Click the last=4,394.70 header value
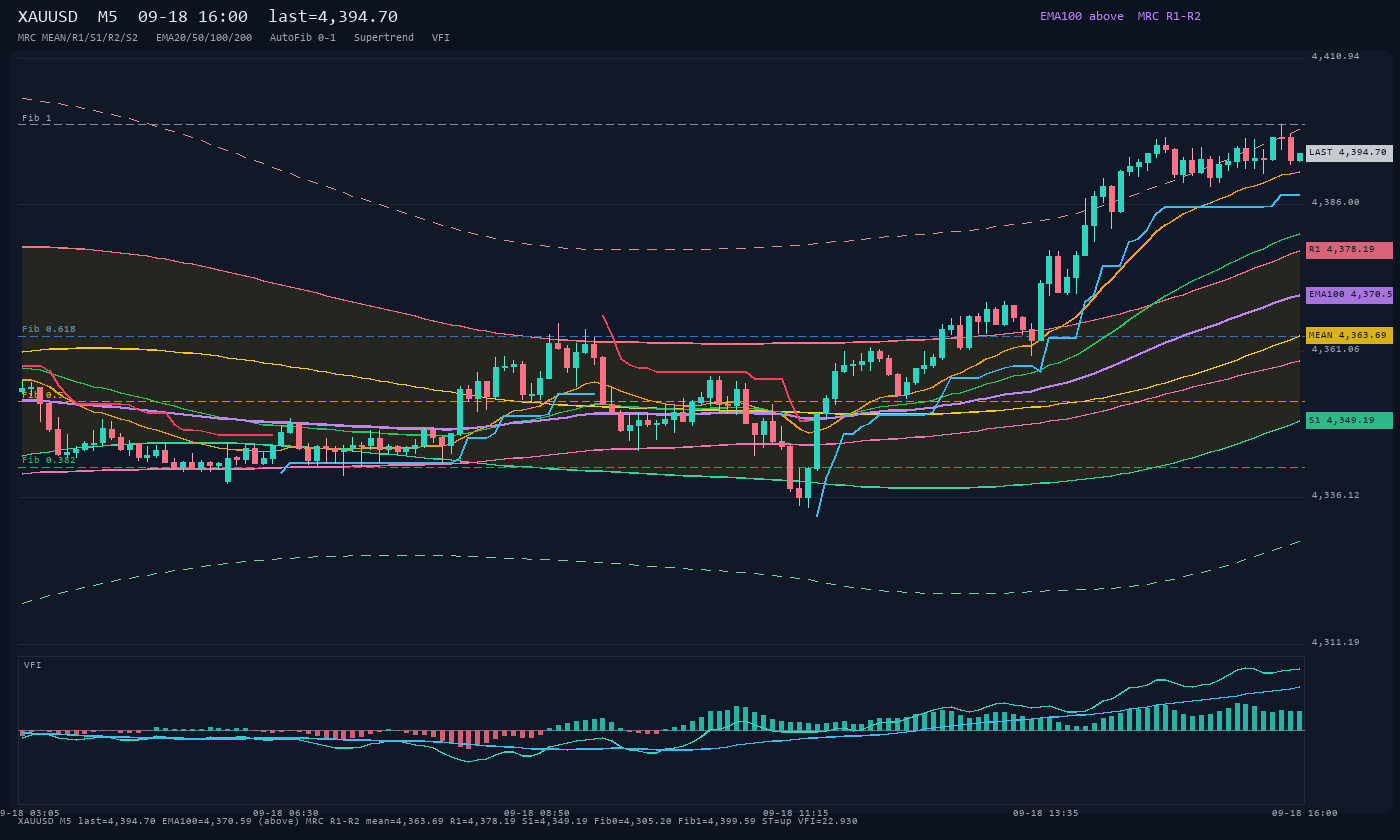 pos(333,17)
